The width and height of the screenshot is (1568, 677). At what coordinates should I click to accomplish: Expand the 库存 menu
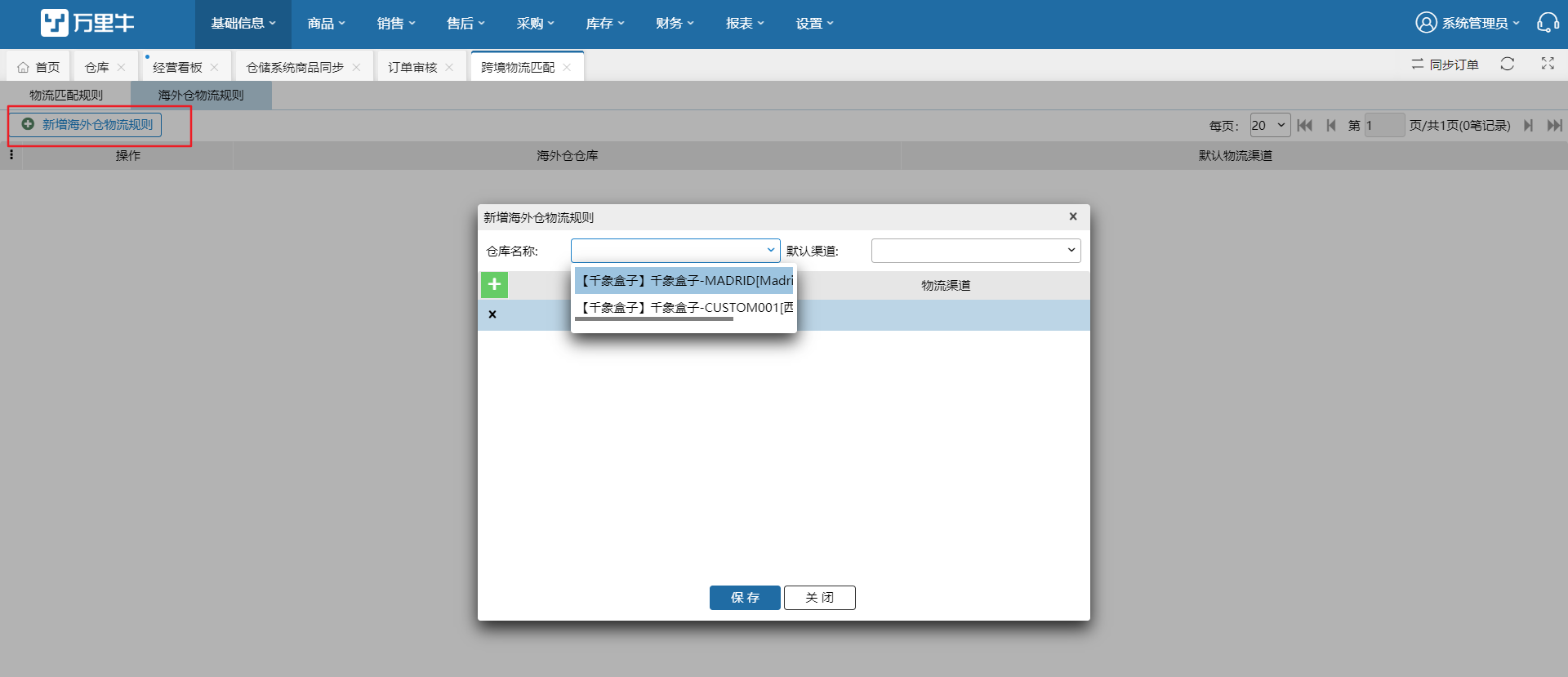[x=605, y=24]
